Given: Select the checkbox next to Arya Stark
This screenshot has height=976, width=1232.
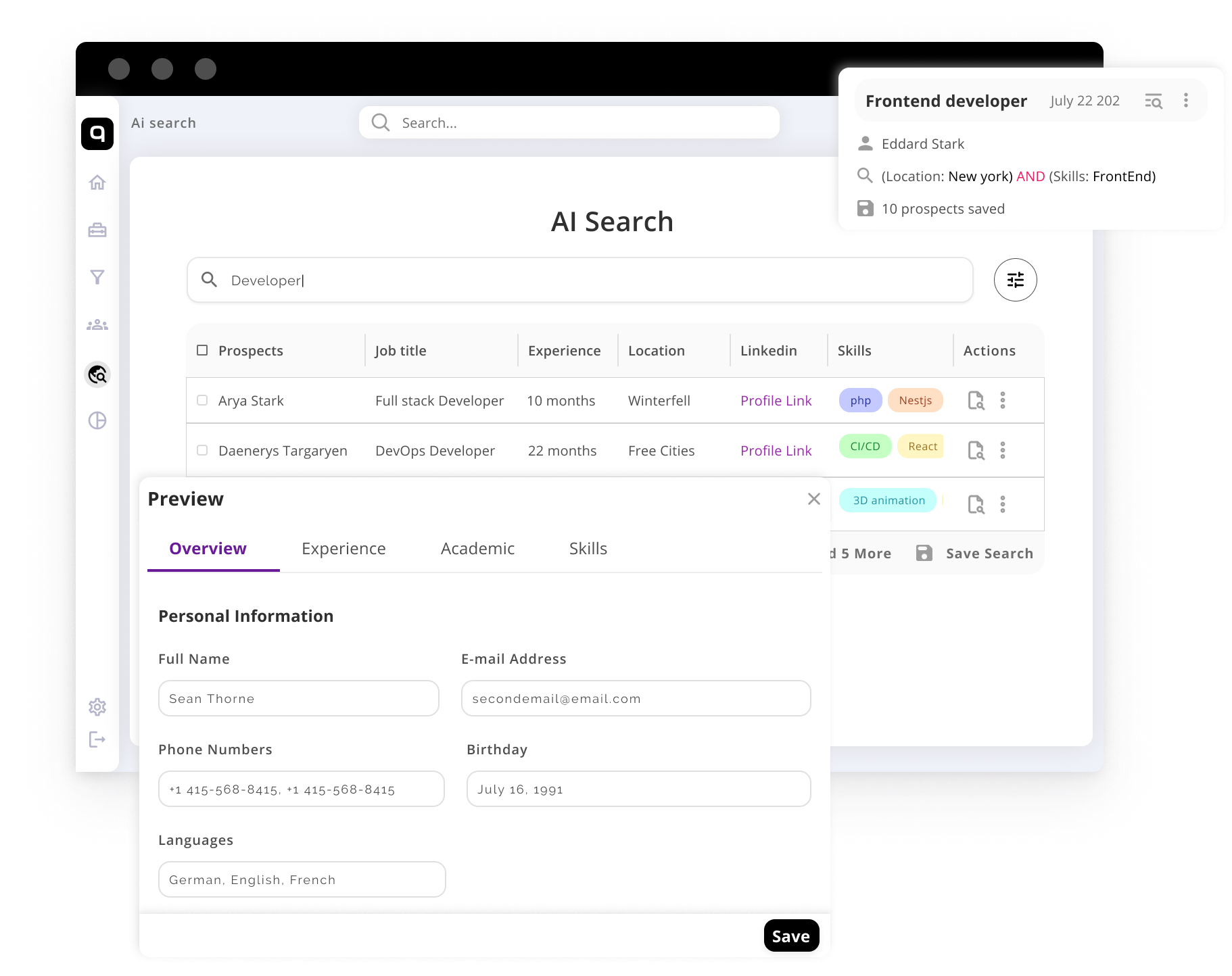Looking at the screenshot, I should [x=202, y=400].
